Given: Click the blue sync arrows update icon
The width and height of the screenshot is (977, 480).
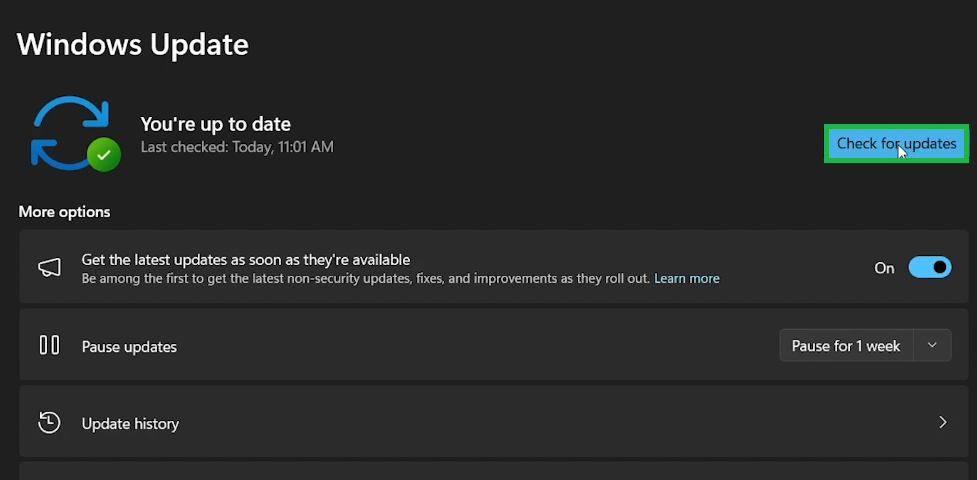Looking at the screenshot, I should tap(70, 133).
